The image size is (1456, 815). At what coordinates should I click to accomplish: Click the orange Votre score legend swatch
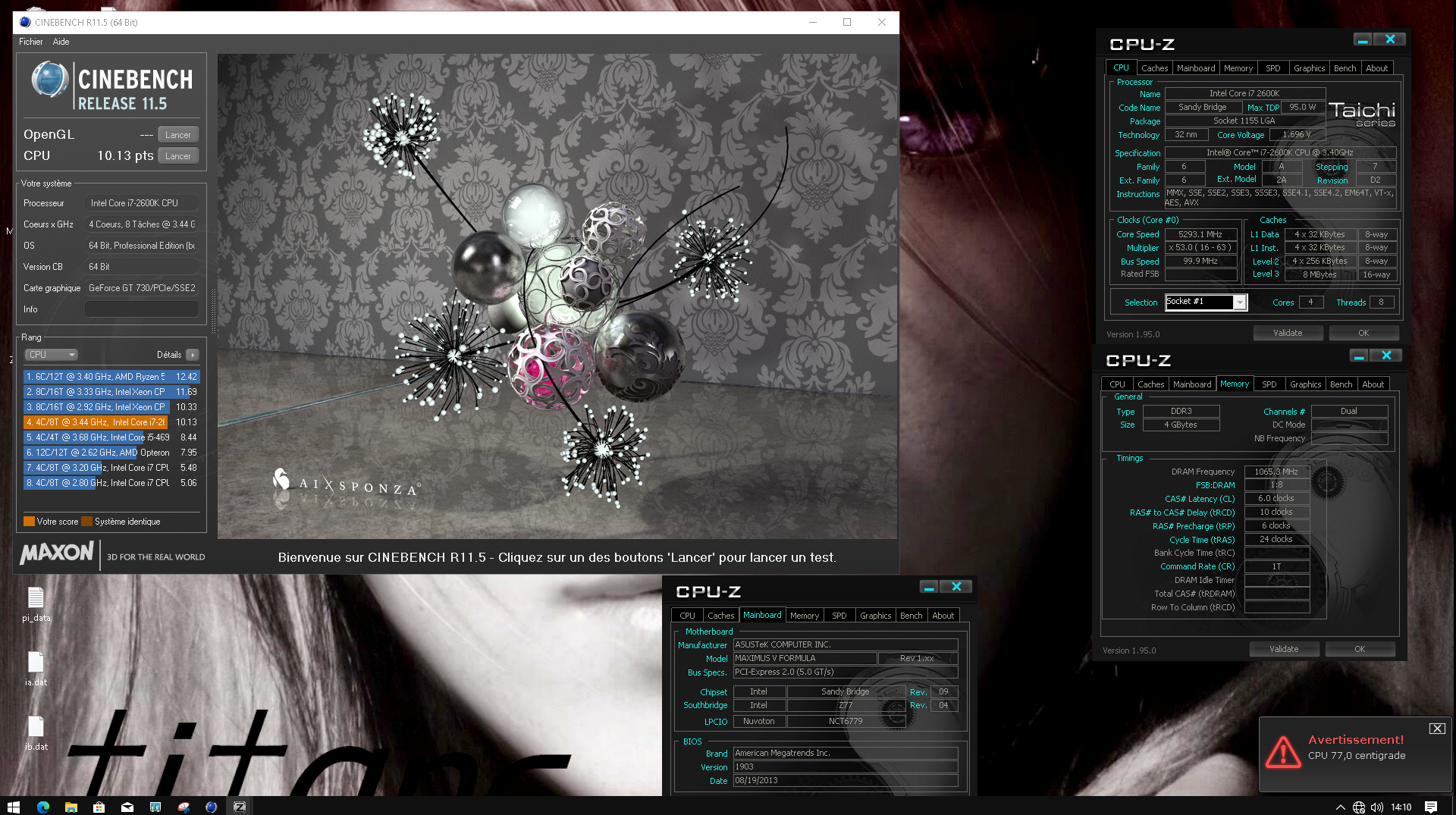click(29, 521)
